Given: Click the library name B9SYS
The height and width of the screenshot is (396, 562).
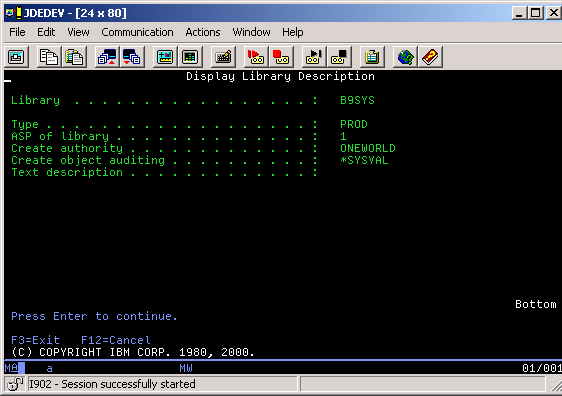Looking at the screenshot, I should tap(357, 100).
